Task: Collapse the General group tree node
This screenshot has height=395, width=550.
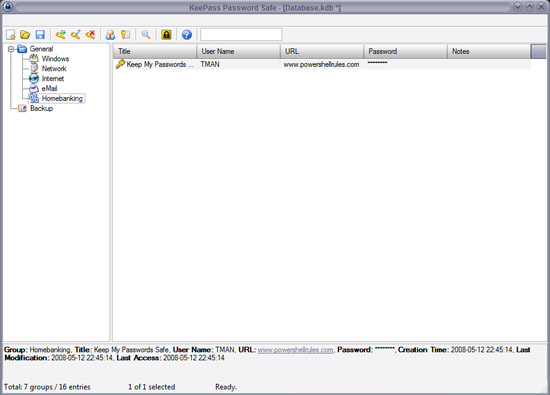Action: tap(11, 49)
